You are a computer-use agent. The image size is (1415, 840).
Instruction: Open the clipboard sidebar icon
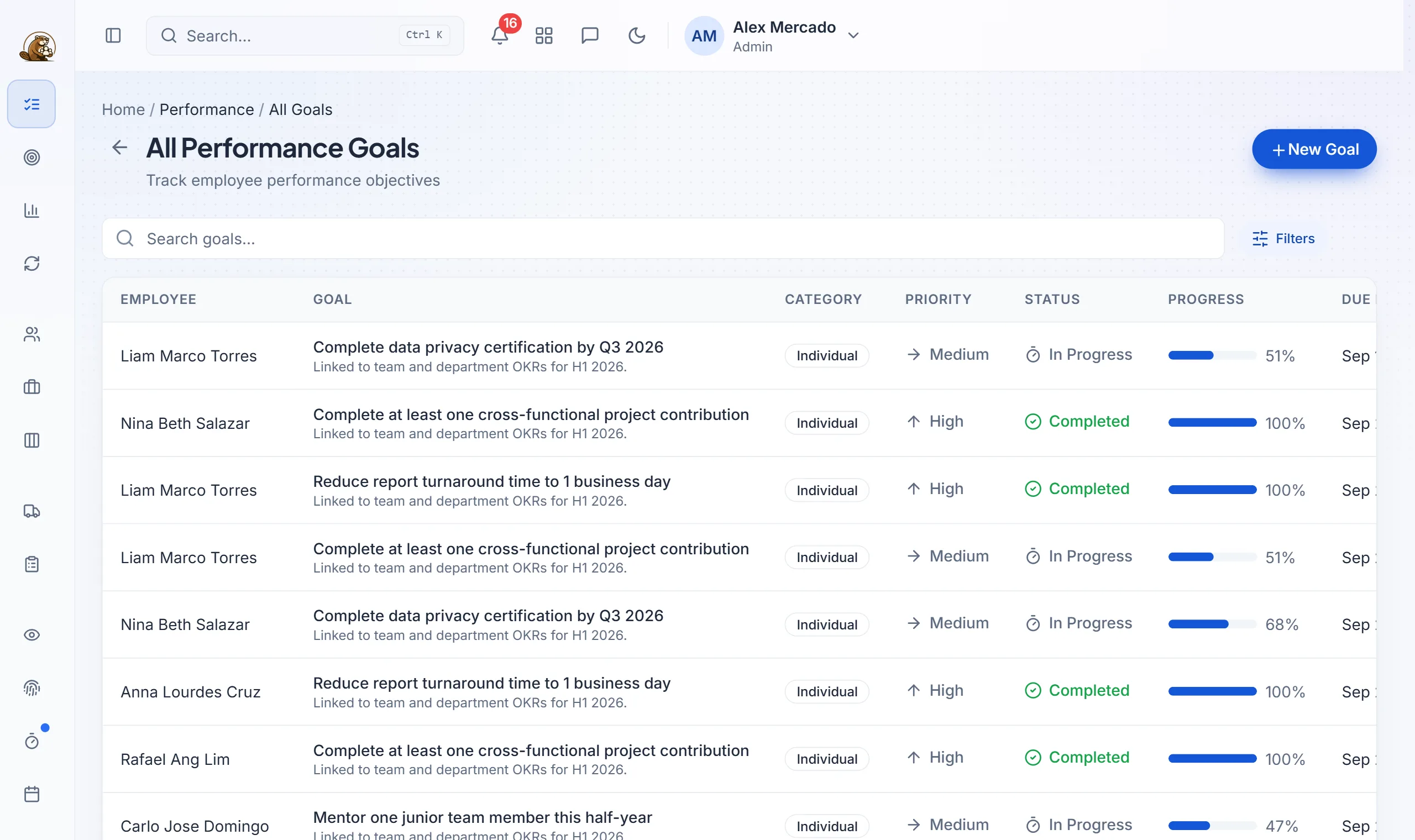tap(32, 564)
